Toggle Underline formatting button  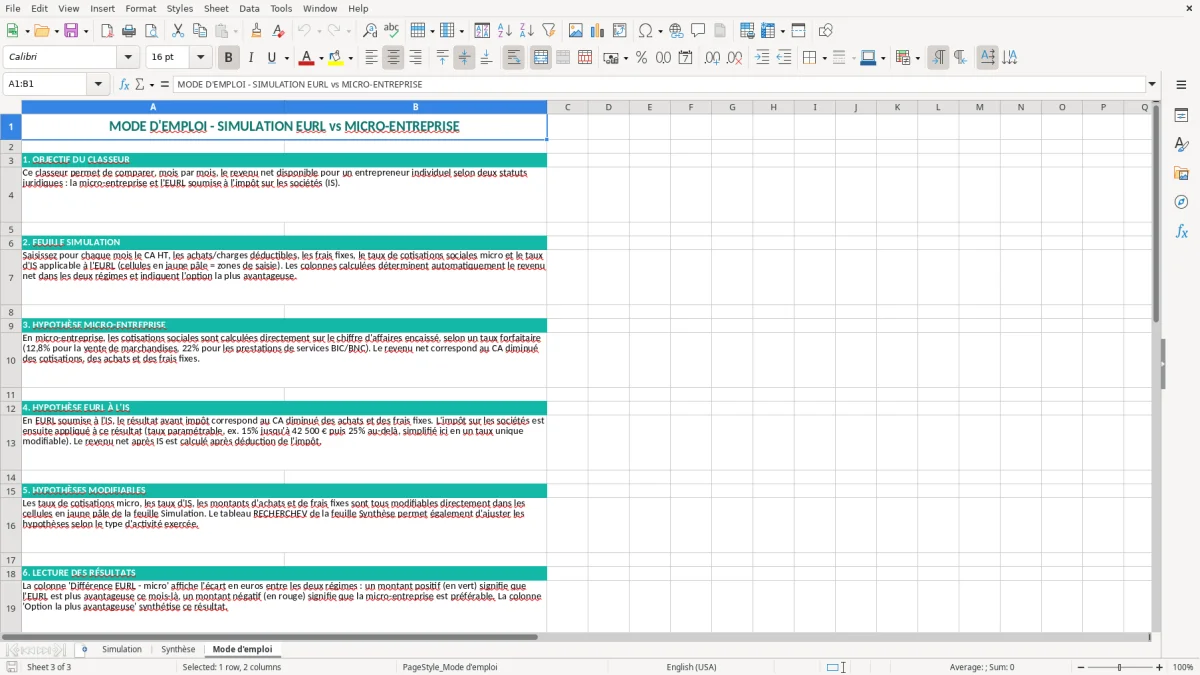[x=271, y=58]
